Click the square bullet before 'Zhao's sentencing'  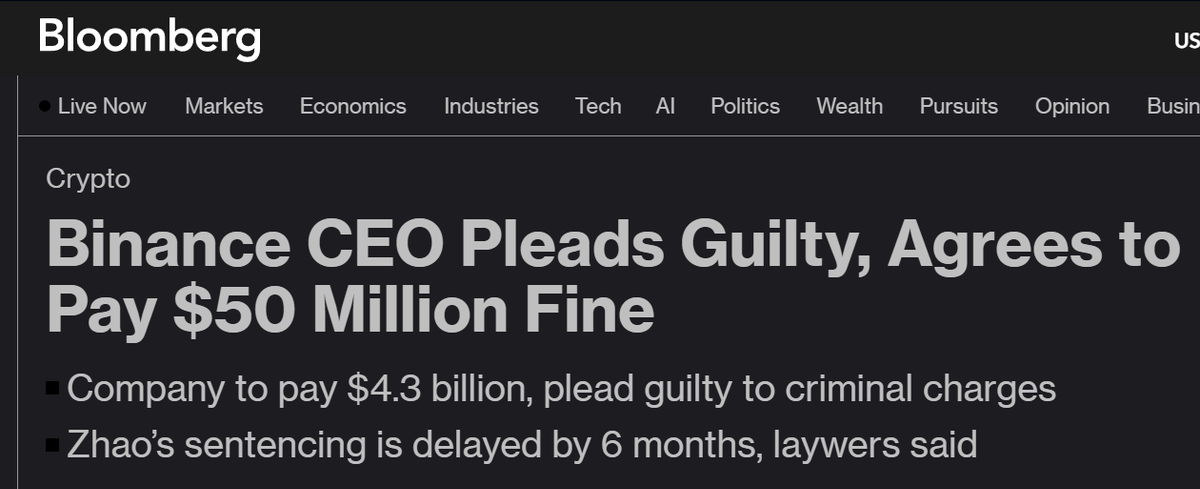click(53, 443)
